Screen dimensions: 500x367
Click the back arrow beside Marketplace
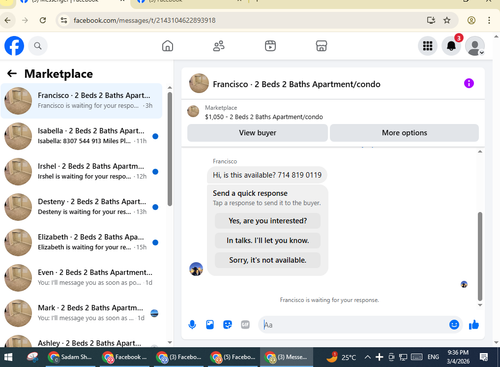pyautogui.click(x=12, y=73)
